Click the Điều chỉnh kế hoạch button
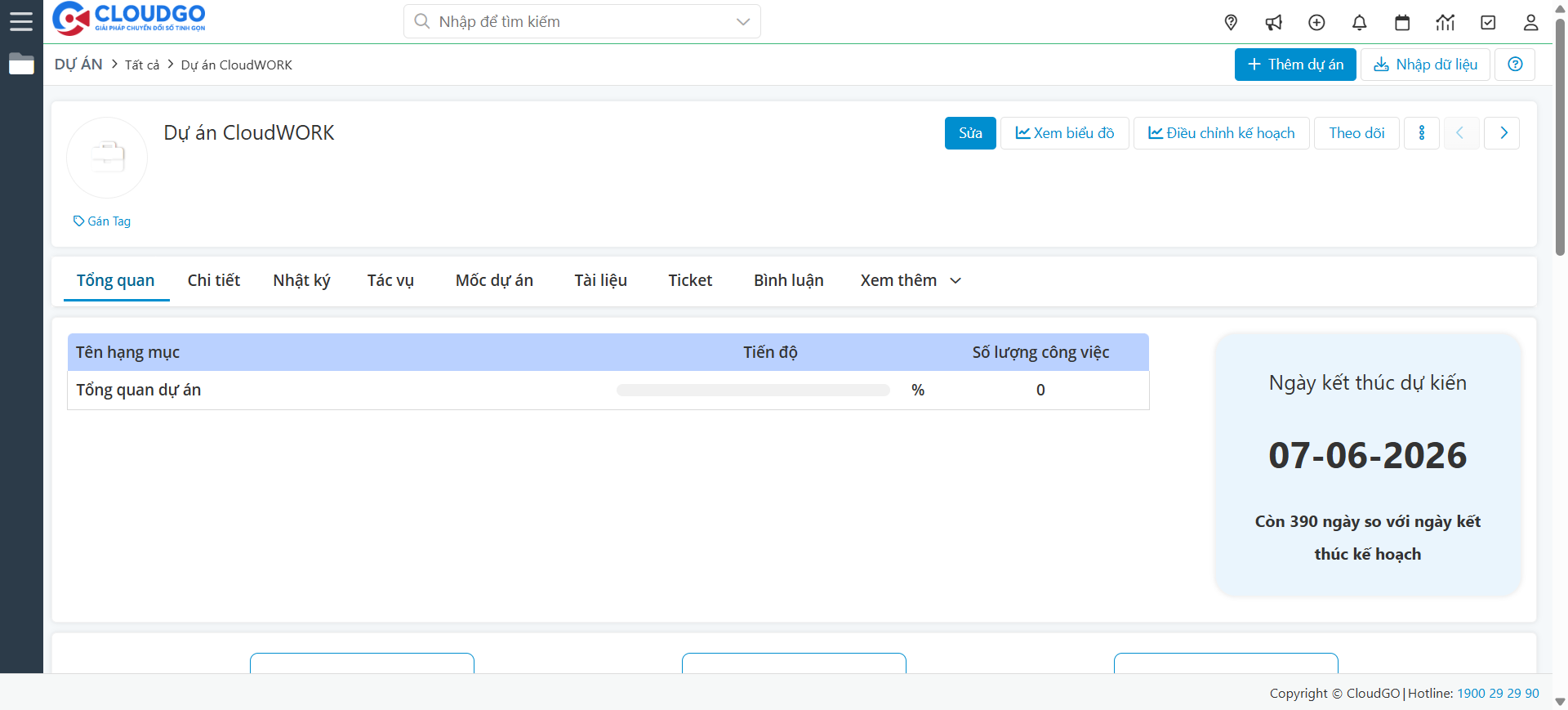1568x710 pixels. coord(1222,133)
